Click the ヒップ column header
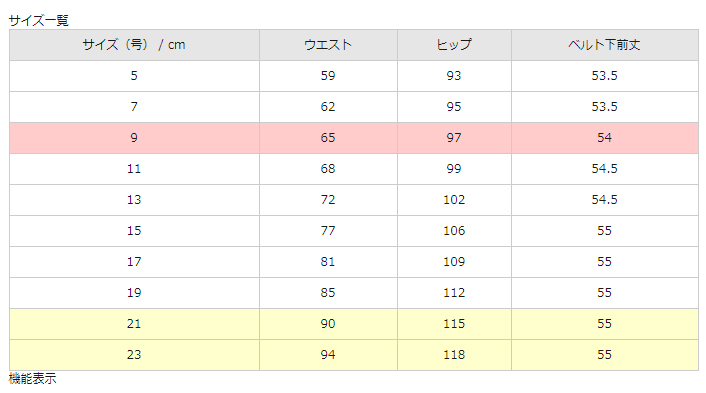The image size is (706, 393). click(454, 45)
